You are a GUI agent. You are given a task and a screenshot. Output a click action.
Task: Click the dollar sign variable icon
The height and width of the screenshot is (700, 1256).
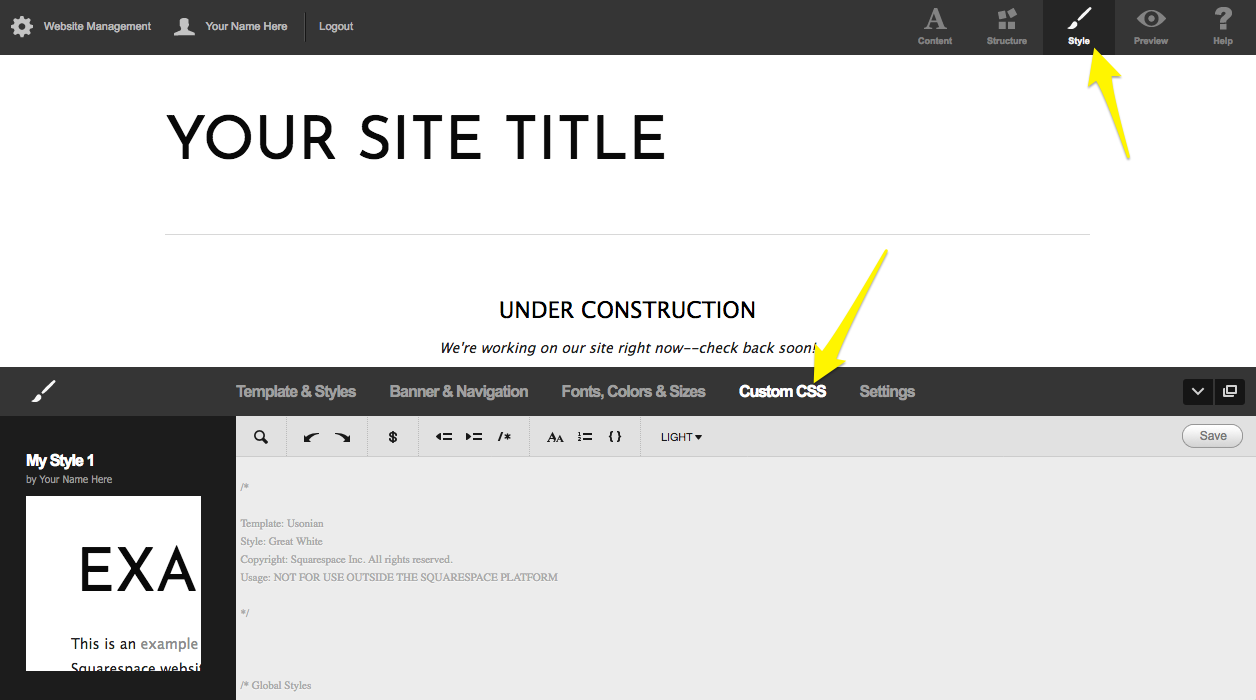click(x=393, y=437)
